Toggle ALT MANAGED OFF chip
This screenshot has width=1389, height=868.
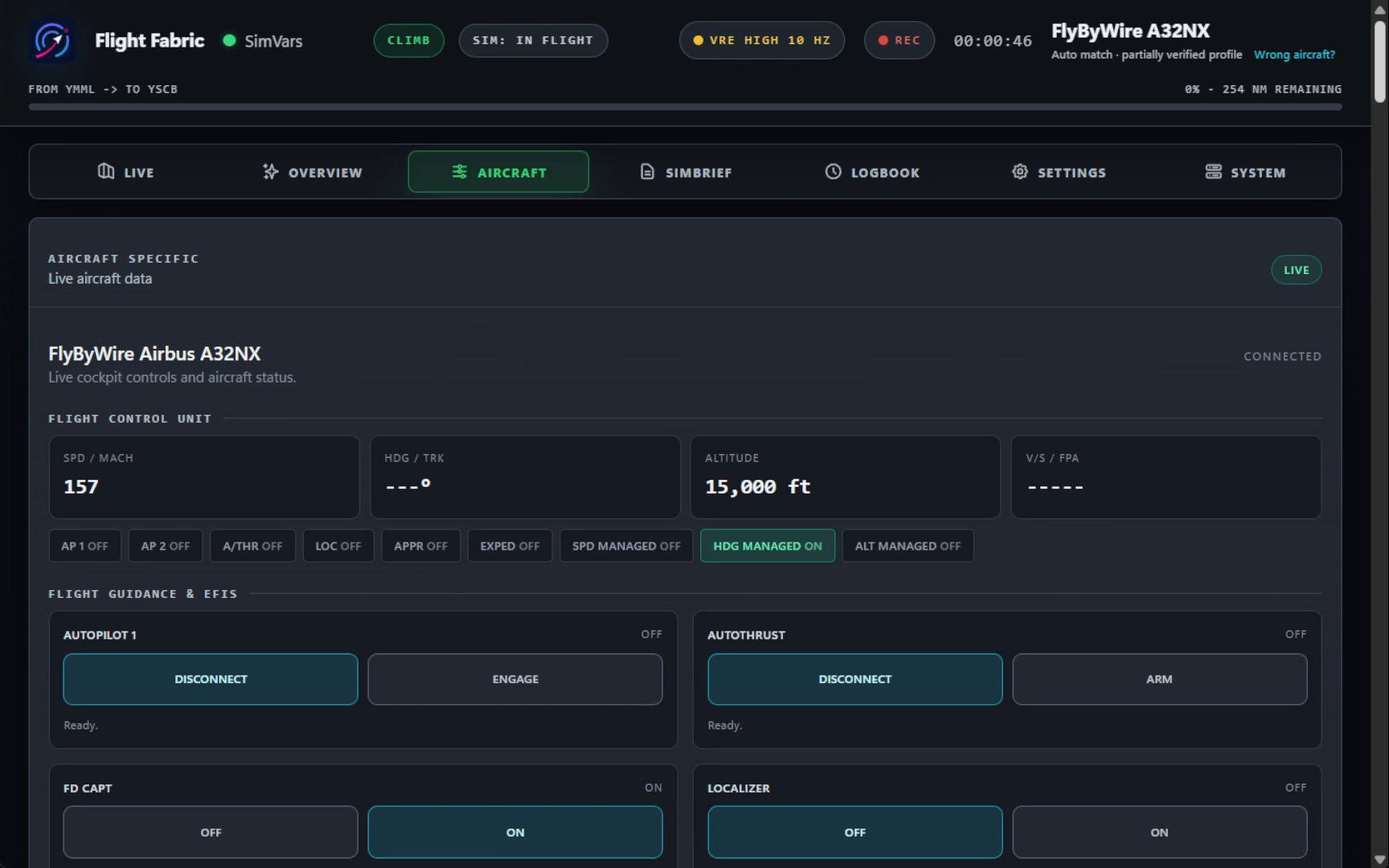(x=908, y=546)
